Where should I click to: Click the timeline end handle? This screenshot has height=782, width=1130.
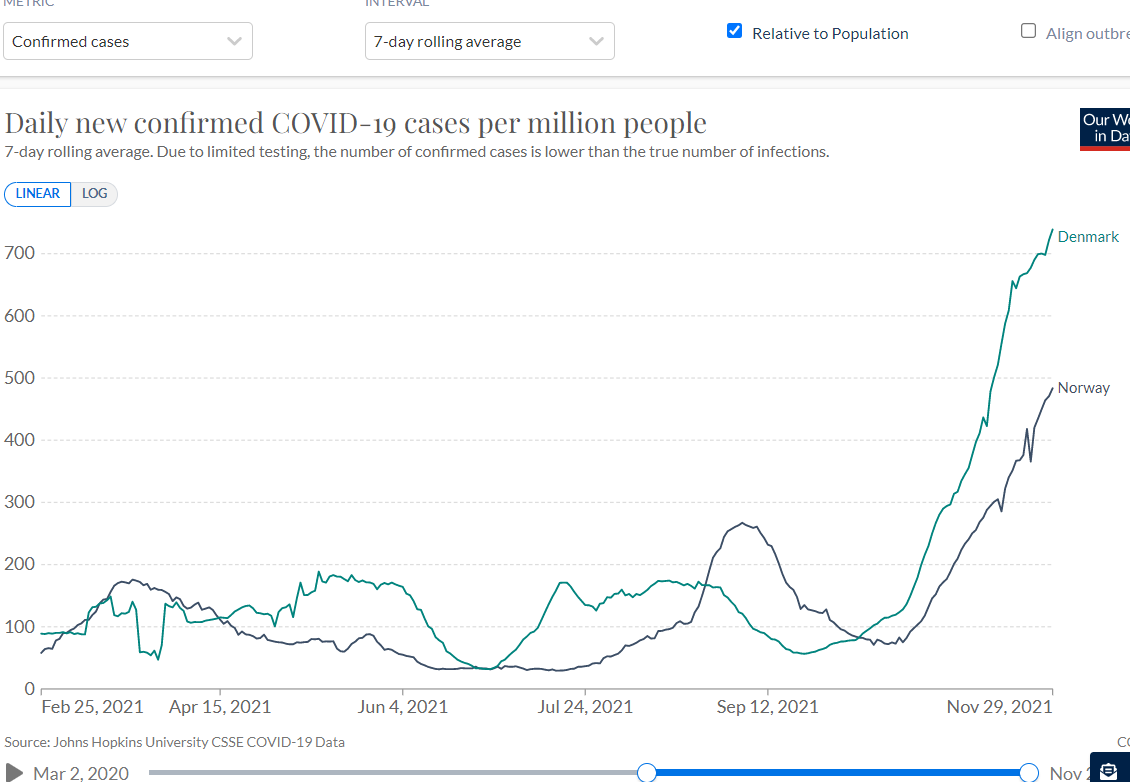pyautogui.click(x=1029, y=773)
